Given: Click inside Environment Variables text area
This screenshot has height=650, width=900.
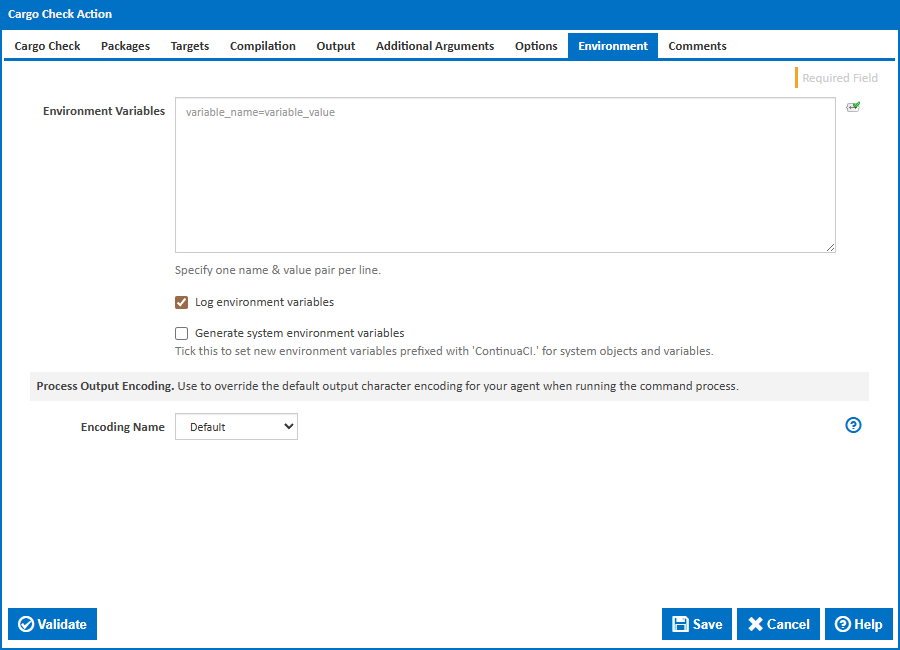Looking at the screenshot, I should (x=505, y=175).
